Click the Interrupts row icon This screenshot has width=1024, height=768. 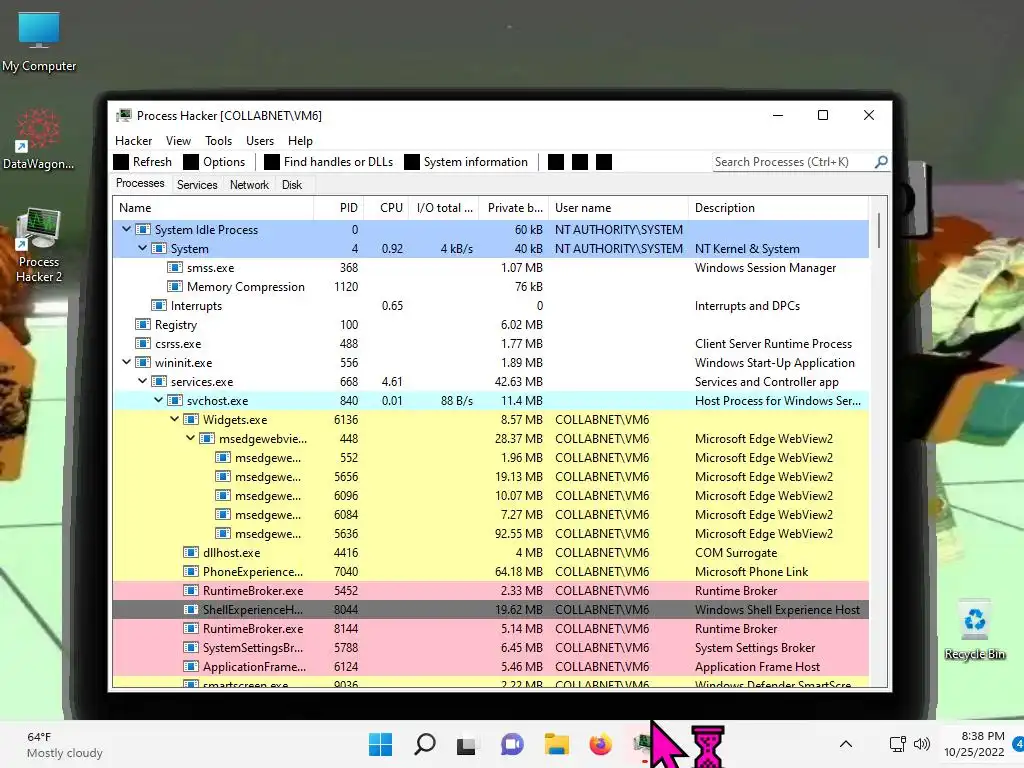click(158, 306)
